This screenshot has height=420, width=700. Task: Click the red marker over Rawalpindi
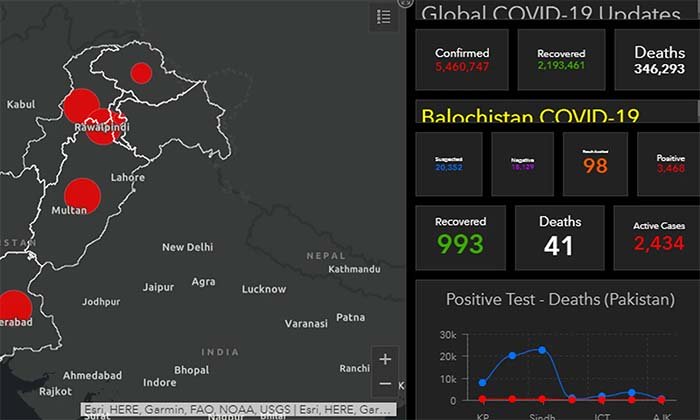pos(104,127)
